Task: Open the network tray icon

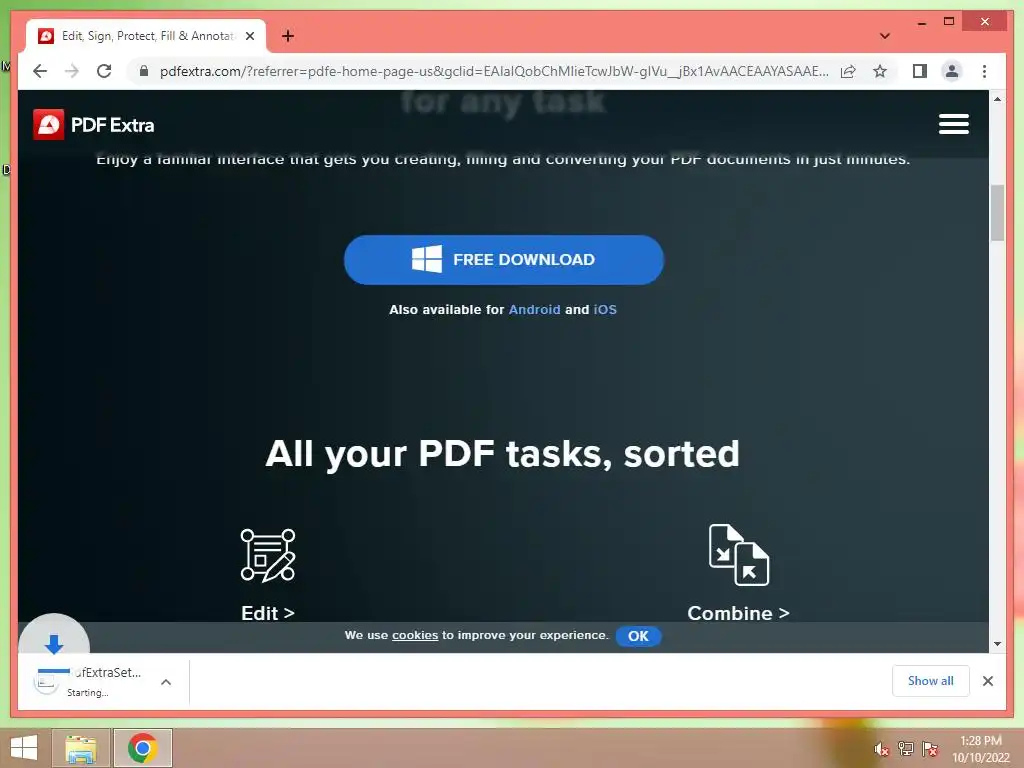Action: click(x=905, y=749)
